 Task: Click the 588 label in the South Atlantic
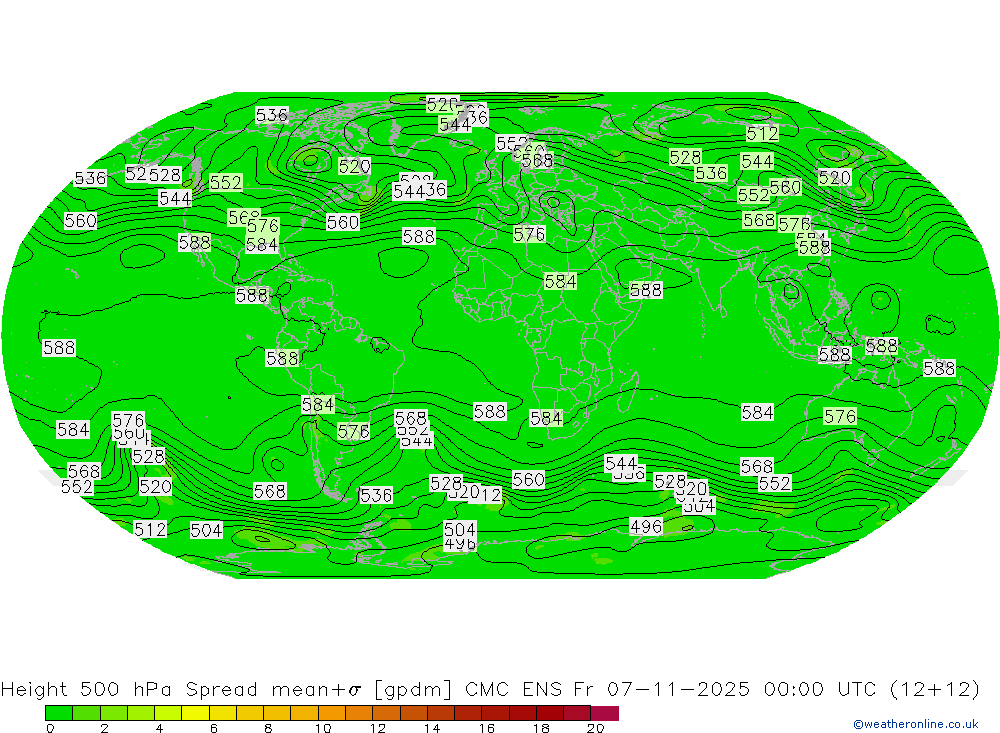(x=490, y=411)
